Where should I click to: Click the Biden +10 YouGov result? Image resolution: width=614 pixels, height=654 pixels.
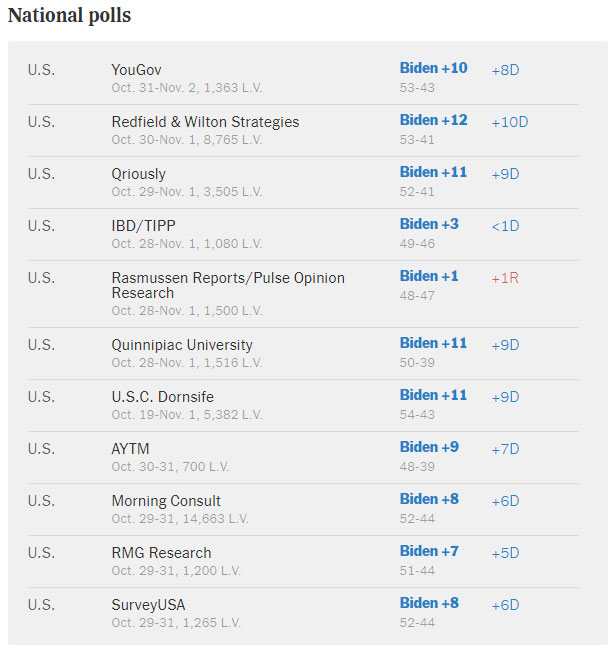(433, 68)
